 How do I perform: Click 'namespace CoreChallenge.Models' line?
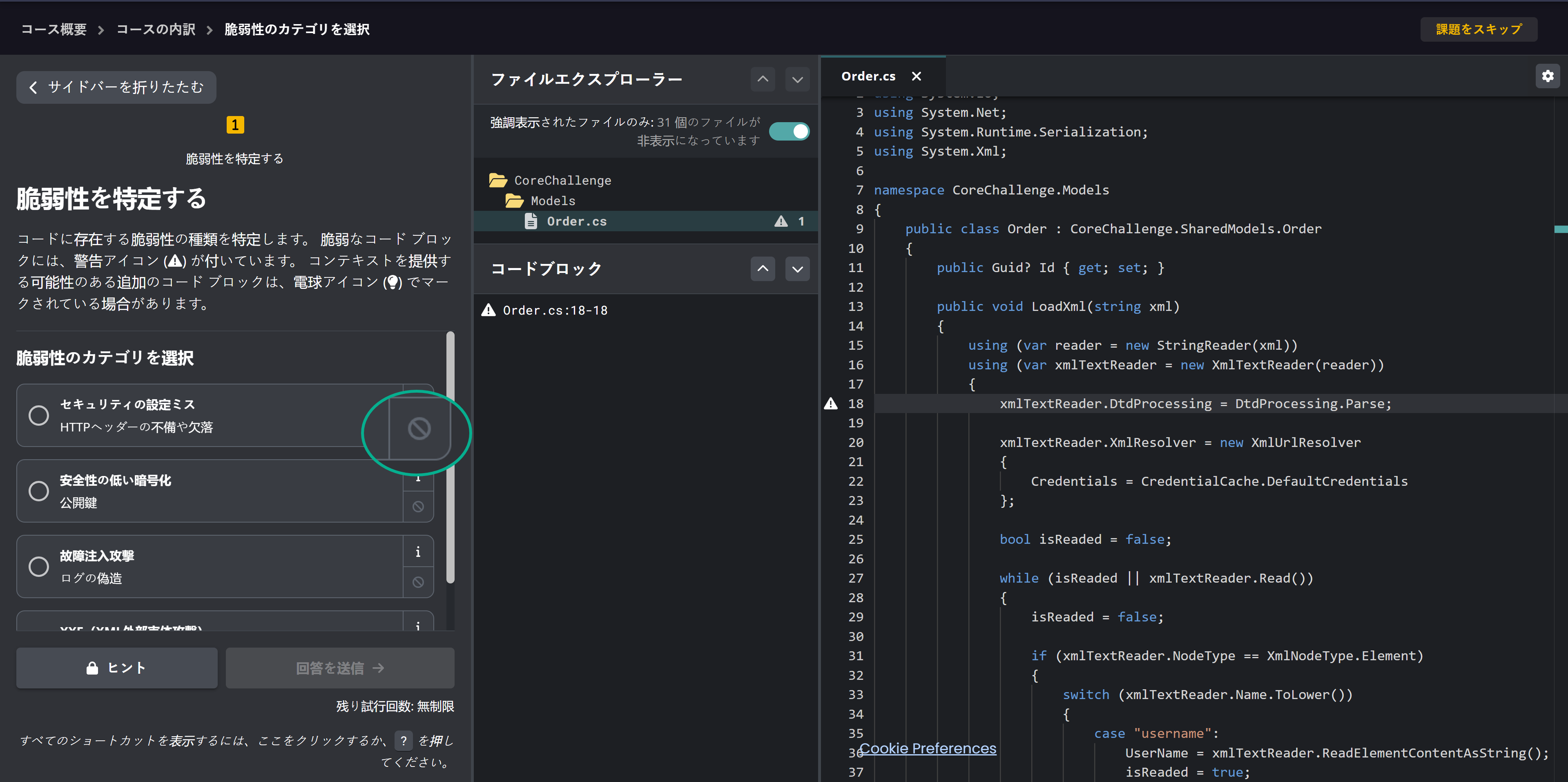[x=992, y=190]
